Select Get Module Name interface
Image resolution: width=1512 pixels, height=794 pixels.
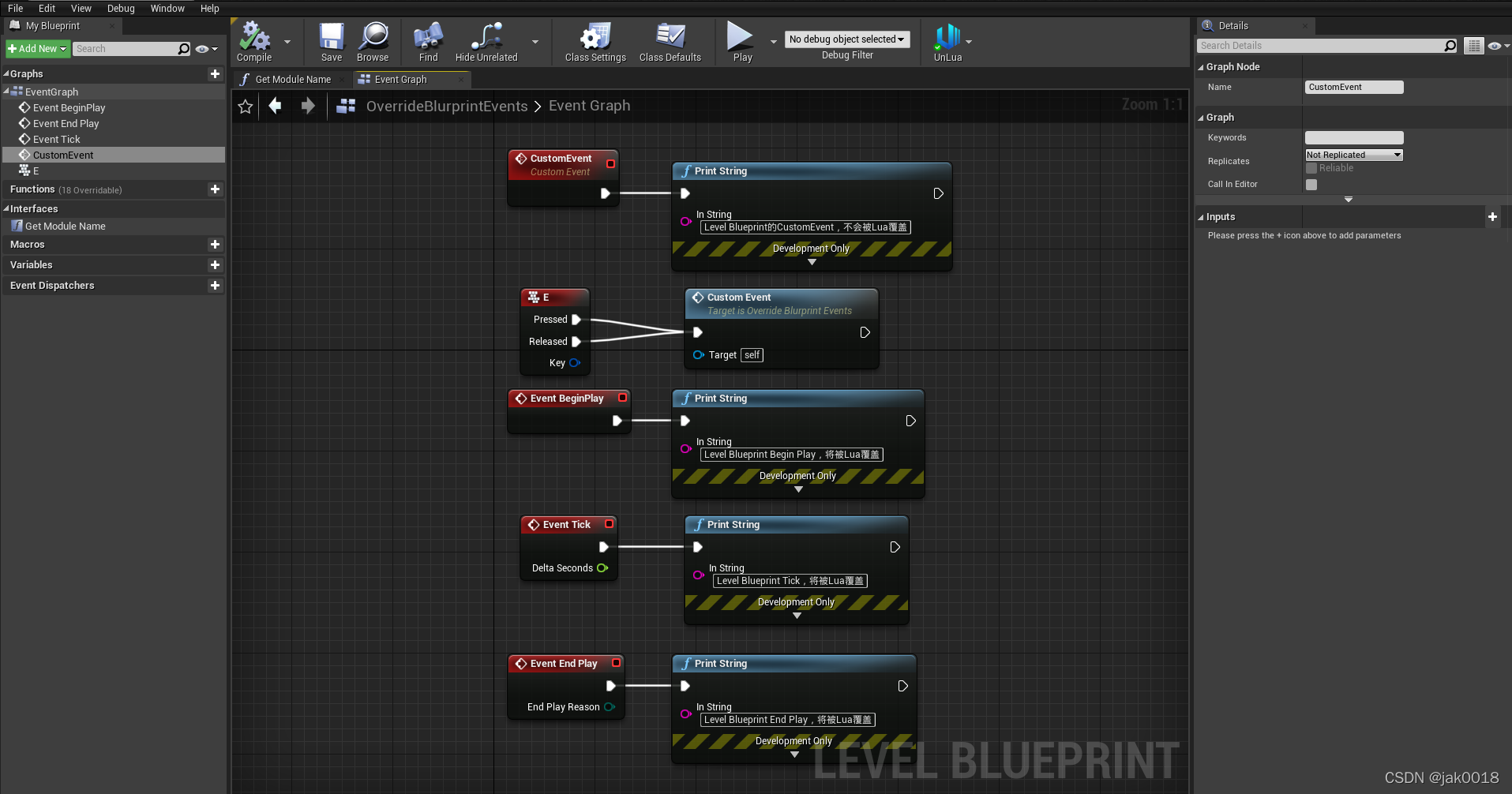click(66, 227)
